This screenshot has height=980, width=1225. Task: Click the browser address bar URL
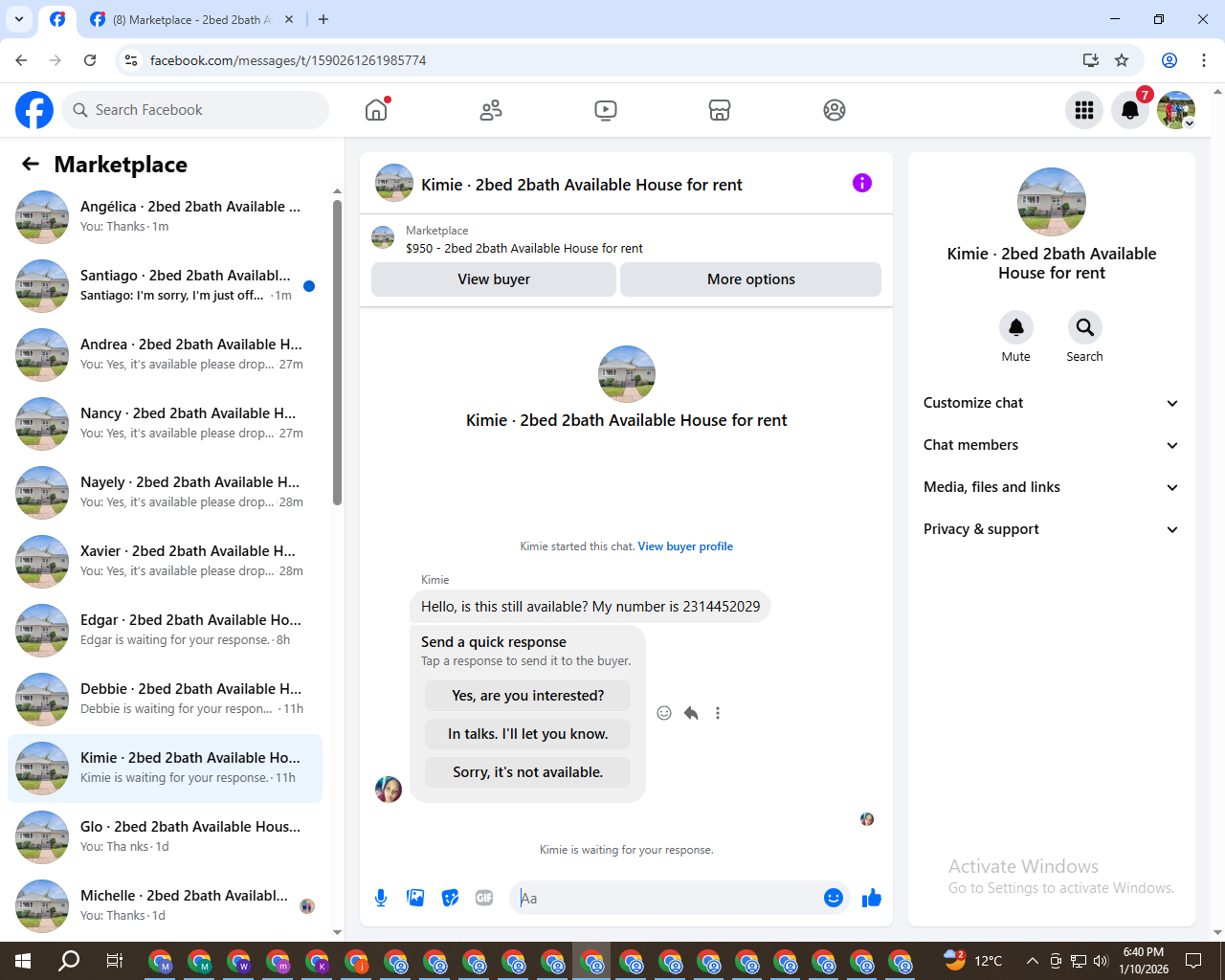288,60
